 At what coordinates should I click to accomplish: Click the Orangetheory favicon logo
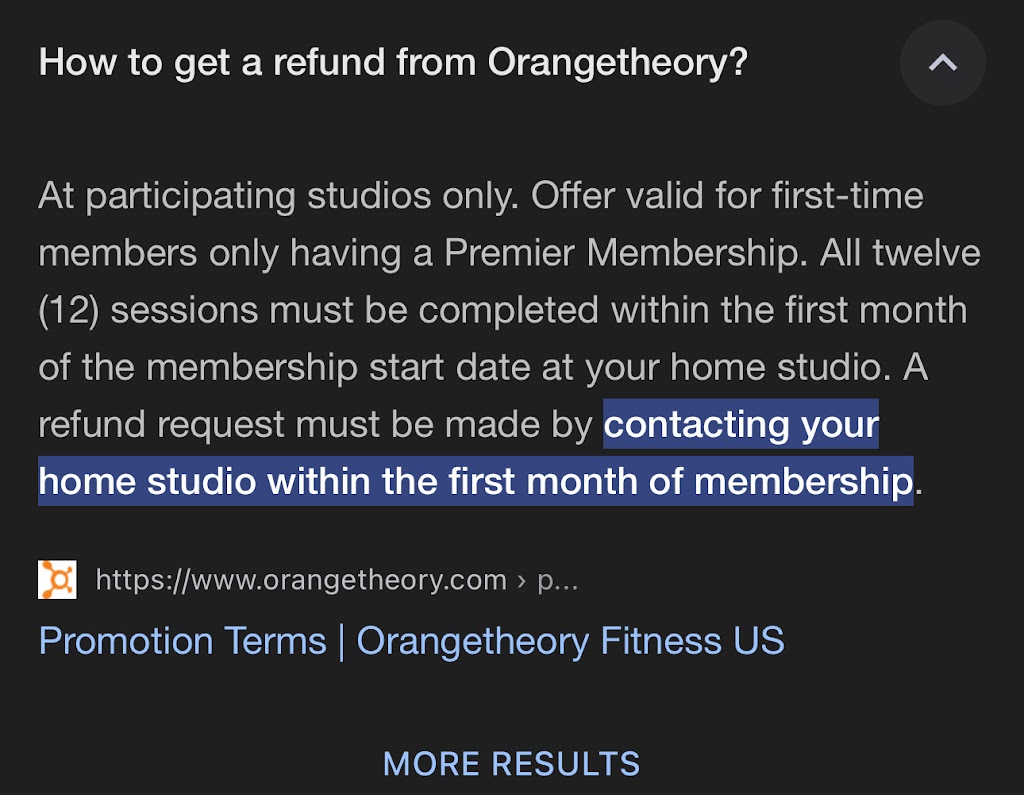pos(57,580)
